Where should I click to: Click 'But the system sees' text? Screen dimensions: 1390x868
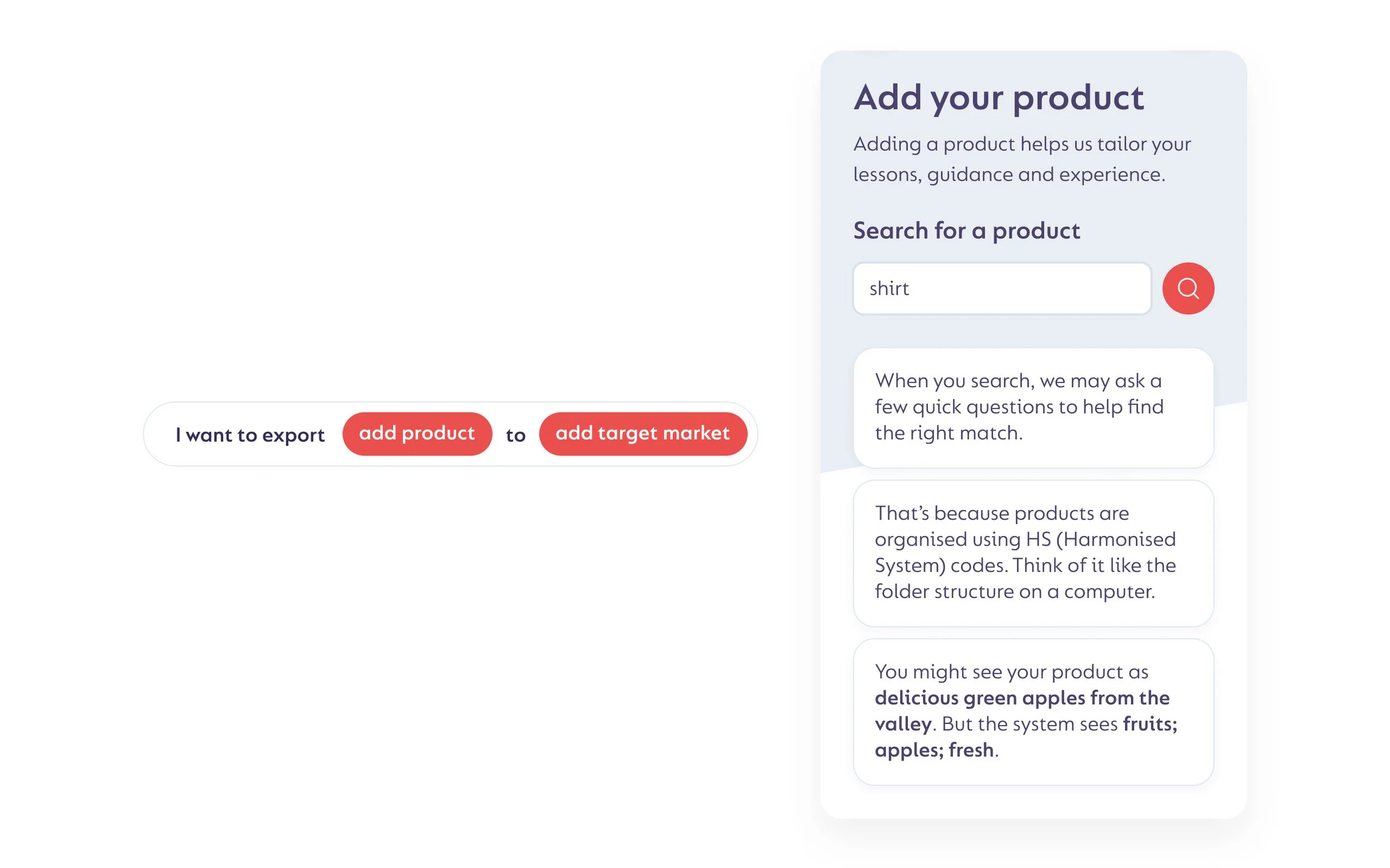tap(1030, 725)
